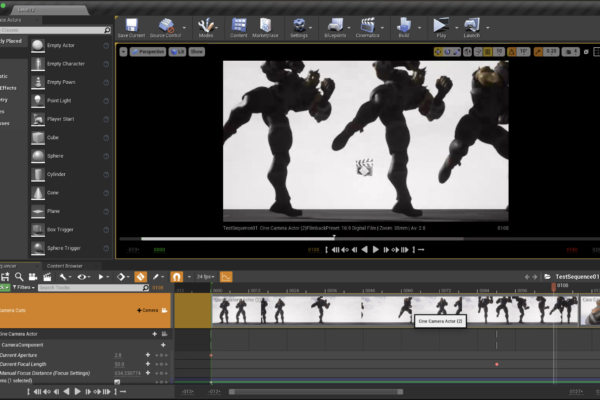Open Source Control dropdown arrow

pyautogui.click(x=184, y=28)
